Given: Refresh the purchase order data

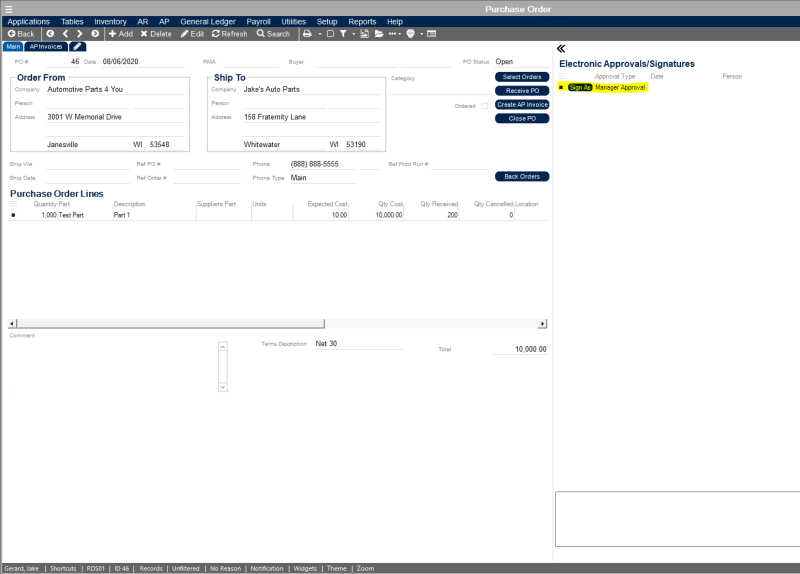Looking at the screenshot, I should click(230, 34).
